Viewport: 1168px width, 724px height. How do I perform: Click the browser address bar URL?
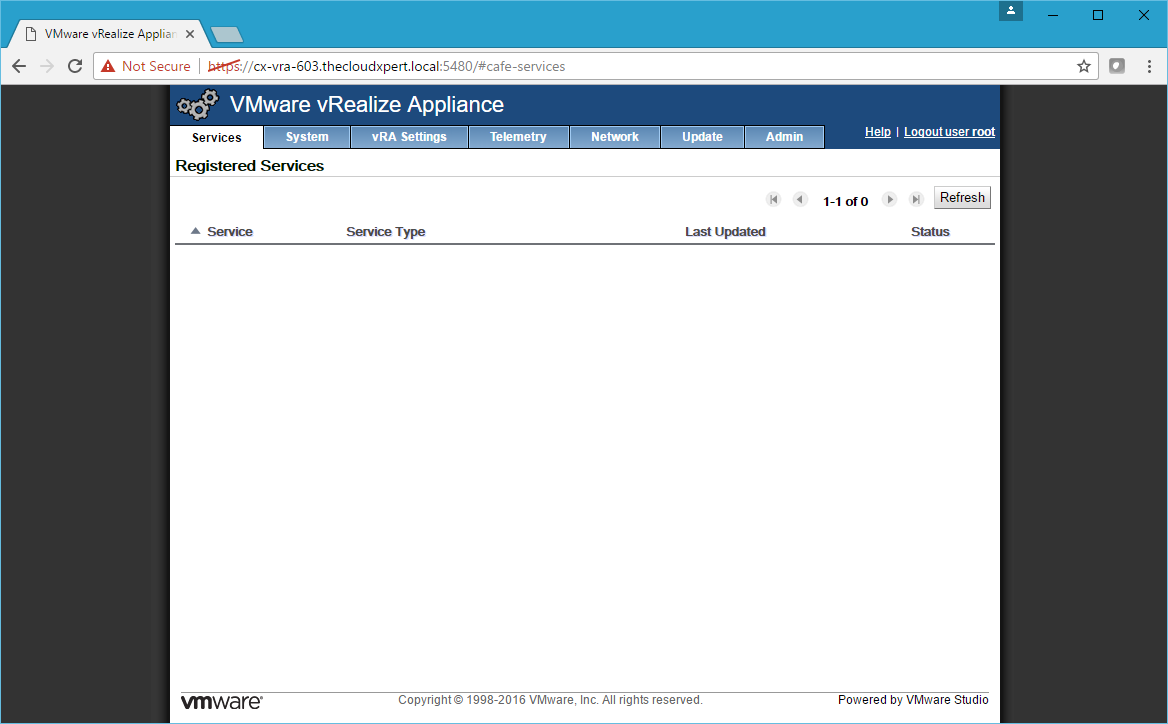pyautogui.click(x=400, y=66)
